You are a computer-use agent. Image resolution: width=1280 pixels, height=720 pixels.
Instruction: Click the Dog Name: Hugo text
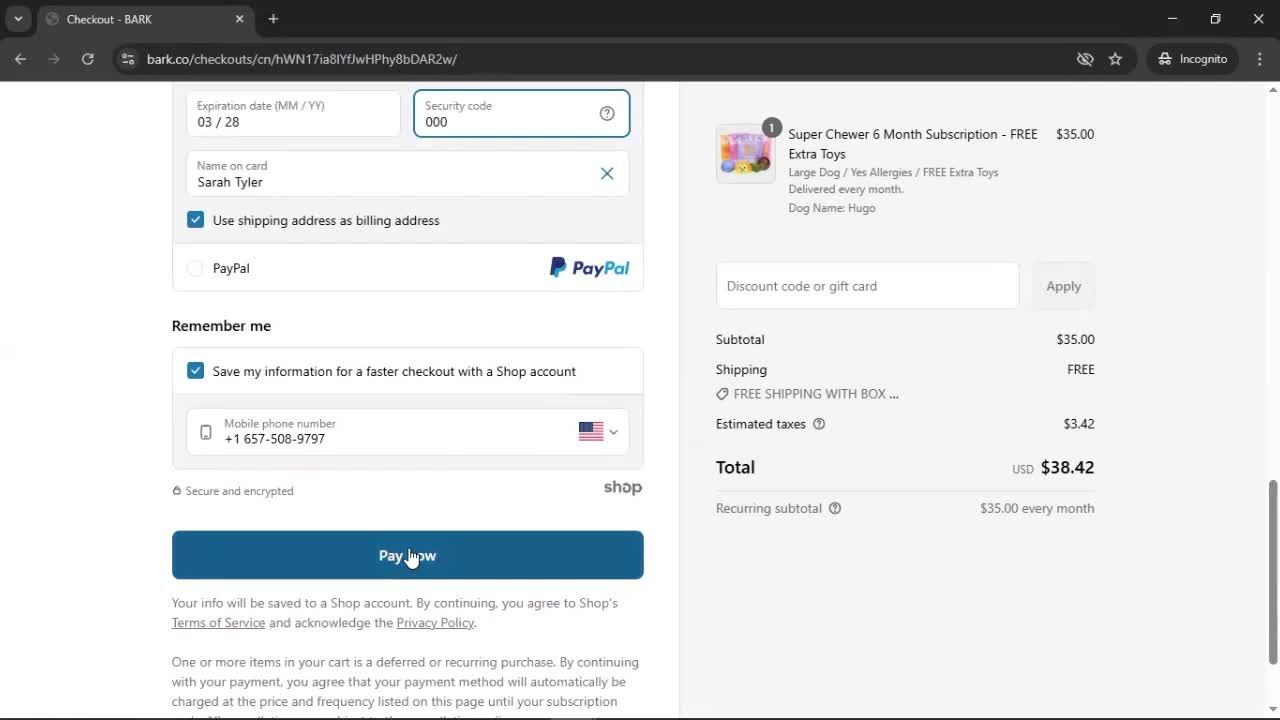832,208
